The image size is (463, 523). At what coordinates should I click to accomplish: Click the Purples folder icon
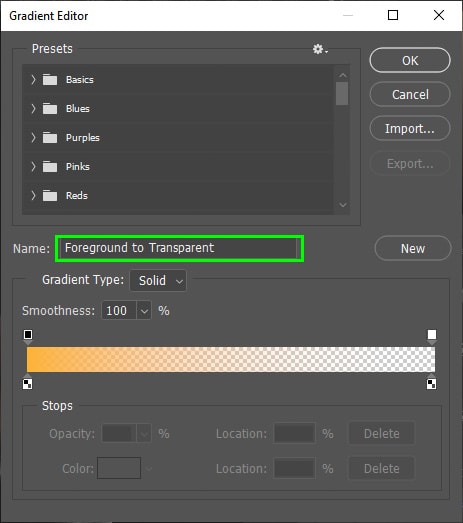(50, 137)
